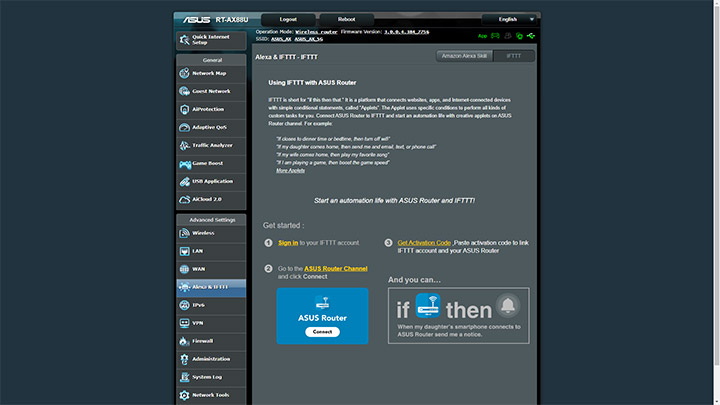The image size is (720, 405).
Task: Open the English language dropdown
Action: point(509,19)
